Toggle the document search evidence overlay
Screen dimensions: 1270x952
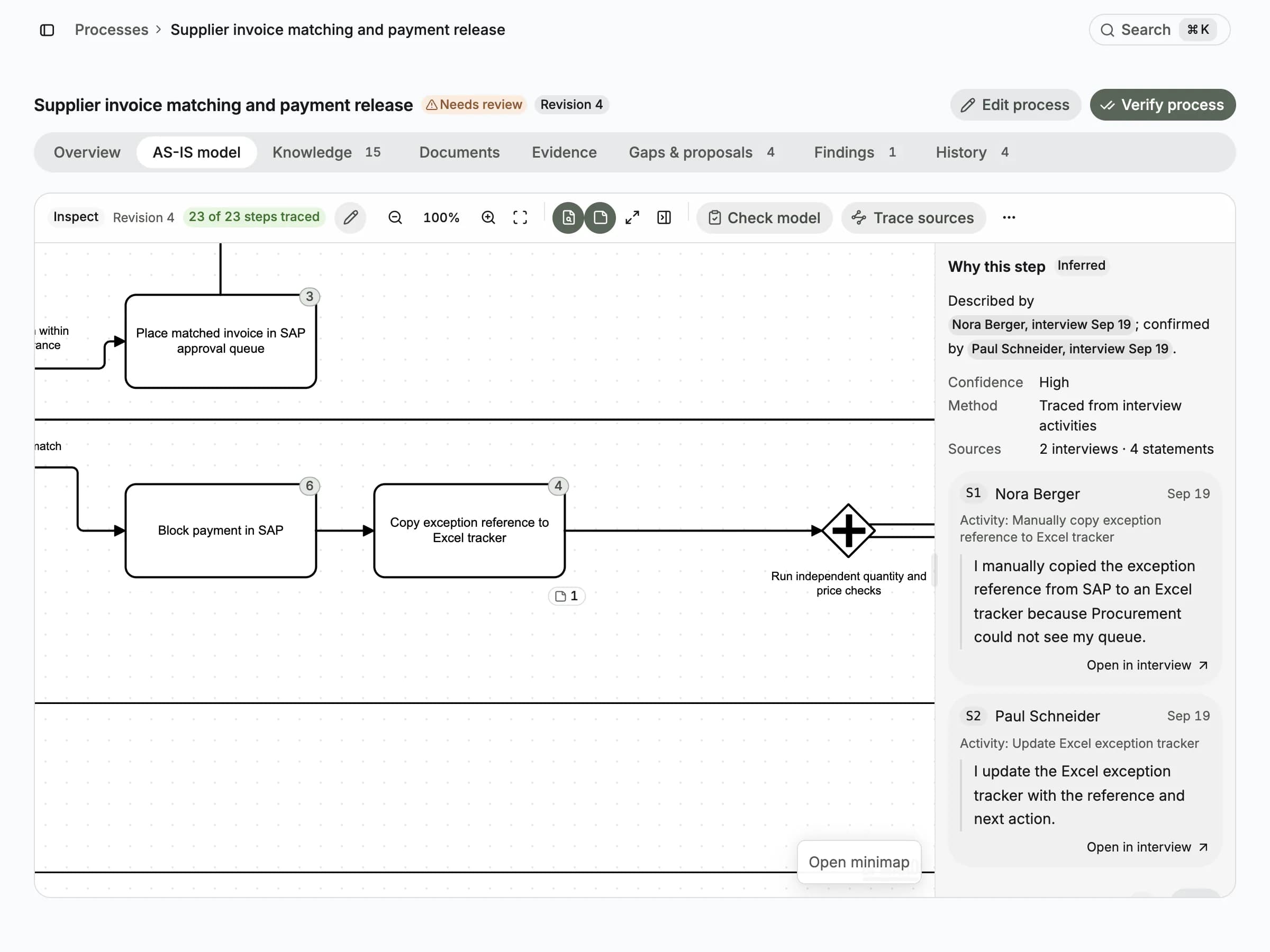[568, 217]
